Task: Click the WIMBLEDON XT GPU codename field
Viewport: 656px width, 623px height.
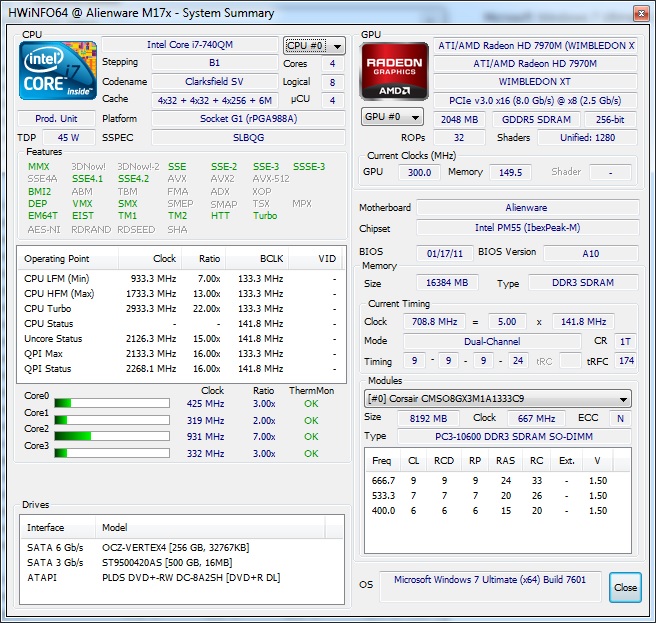Action: pos(535,82)
